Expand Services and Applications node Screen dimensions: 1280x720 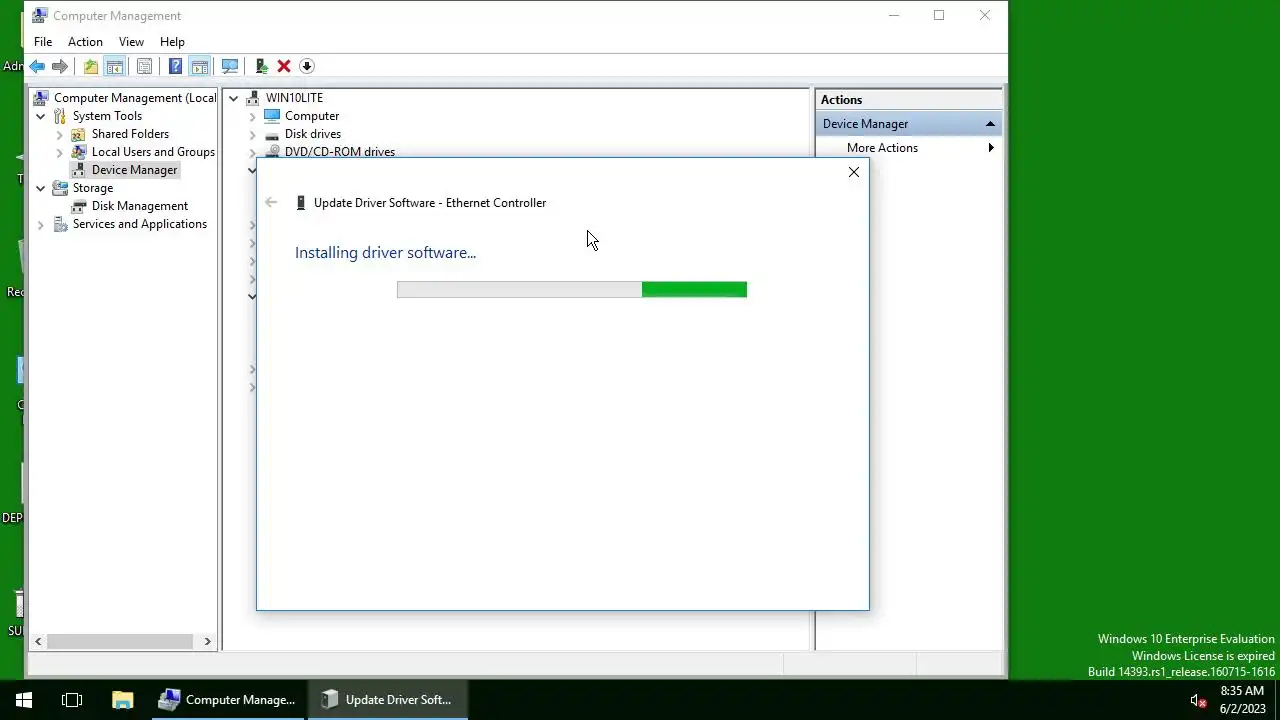pos(41,224)
